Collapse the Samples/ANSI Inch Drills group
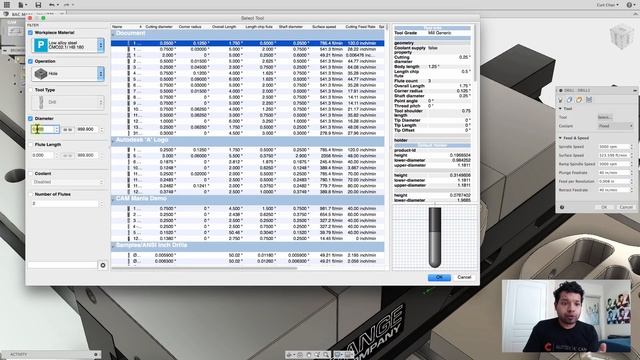This screenshot has height=360, width=640. pos(113,246)
